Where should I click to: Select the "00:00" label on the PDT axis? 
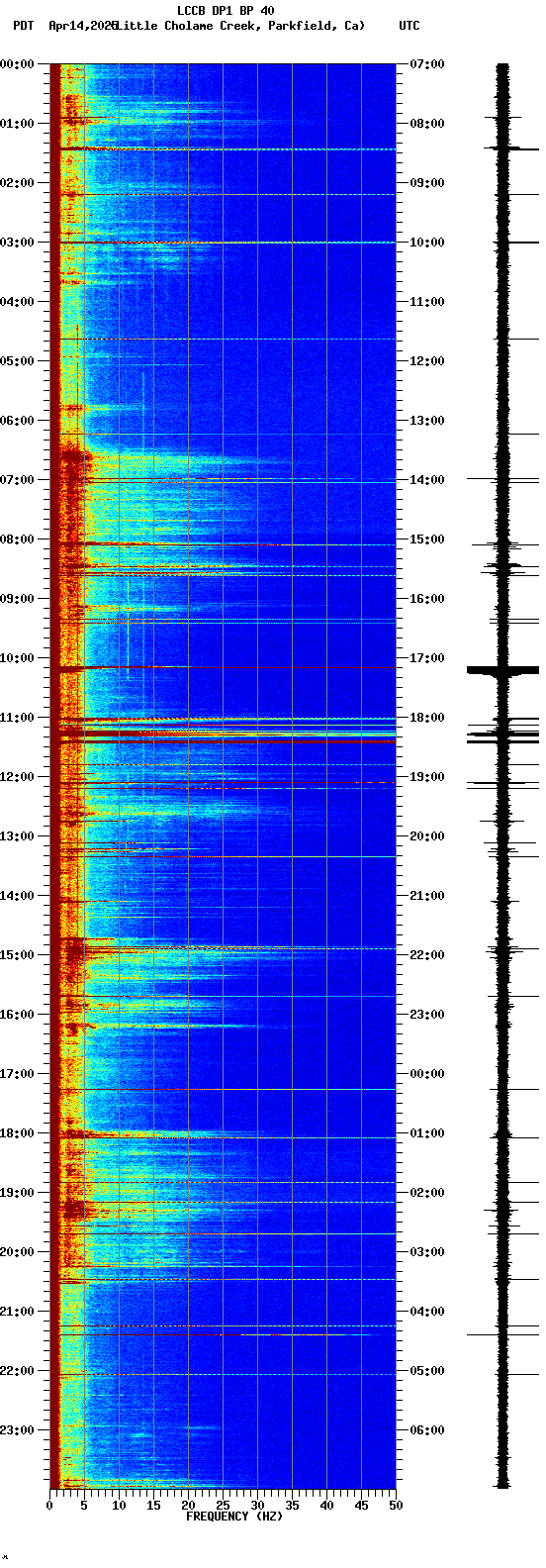click(17, 64)
